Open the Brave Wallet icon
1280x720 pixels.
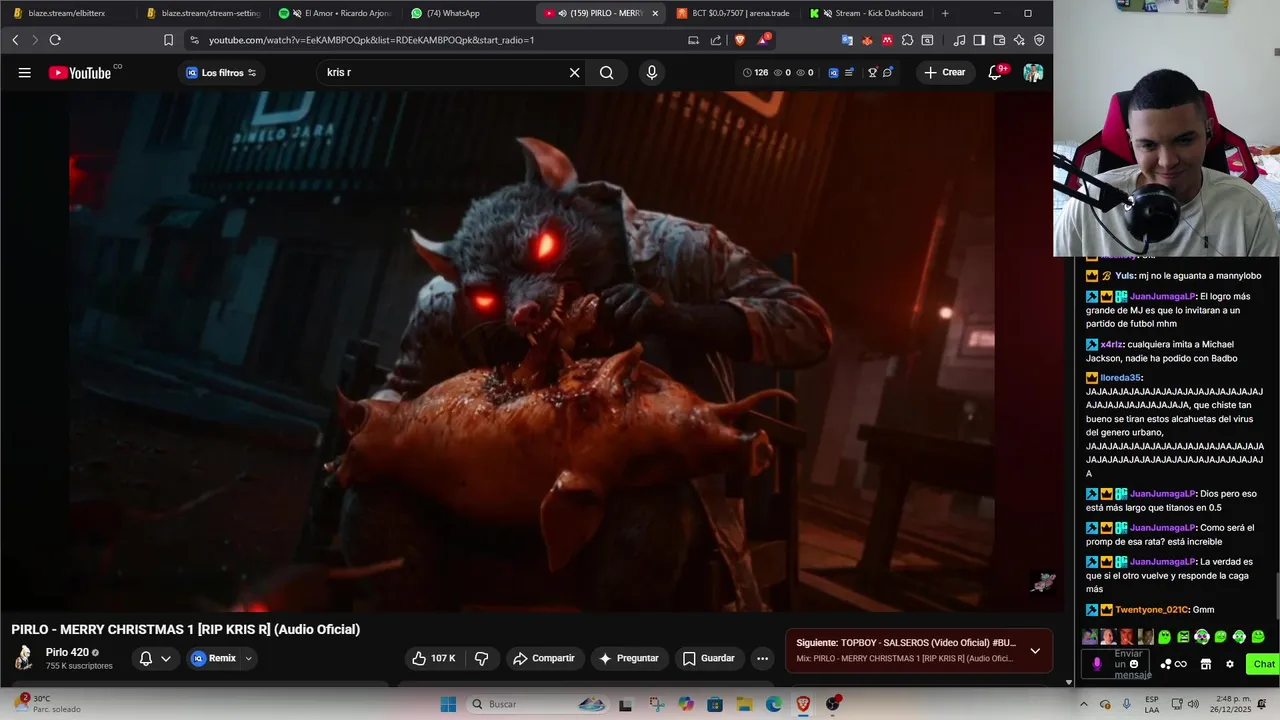pos(999,40)
